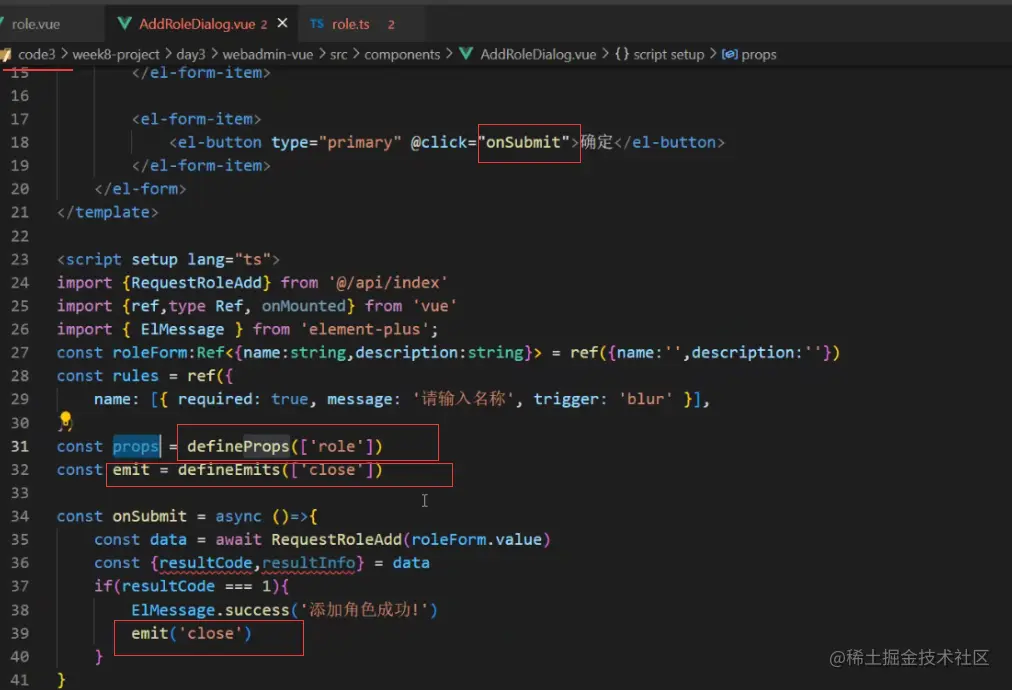The height and width of the screenshot is (690, 1012).
Task: Click line number 31 in gutter
Action: pyautogui.click(x=19, y=446)
